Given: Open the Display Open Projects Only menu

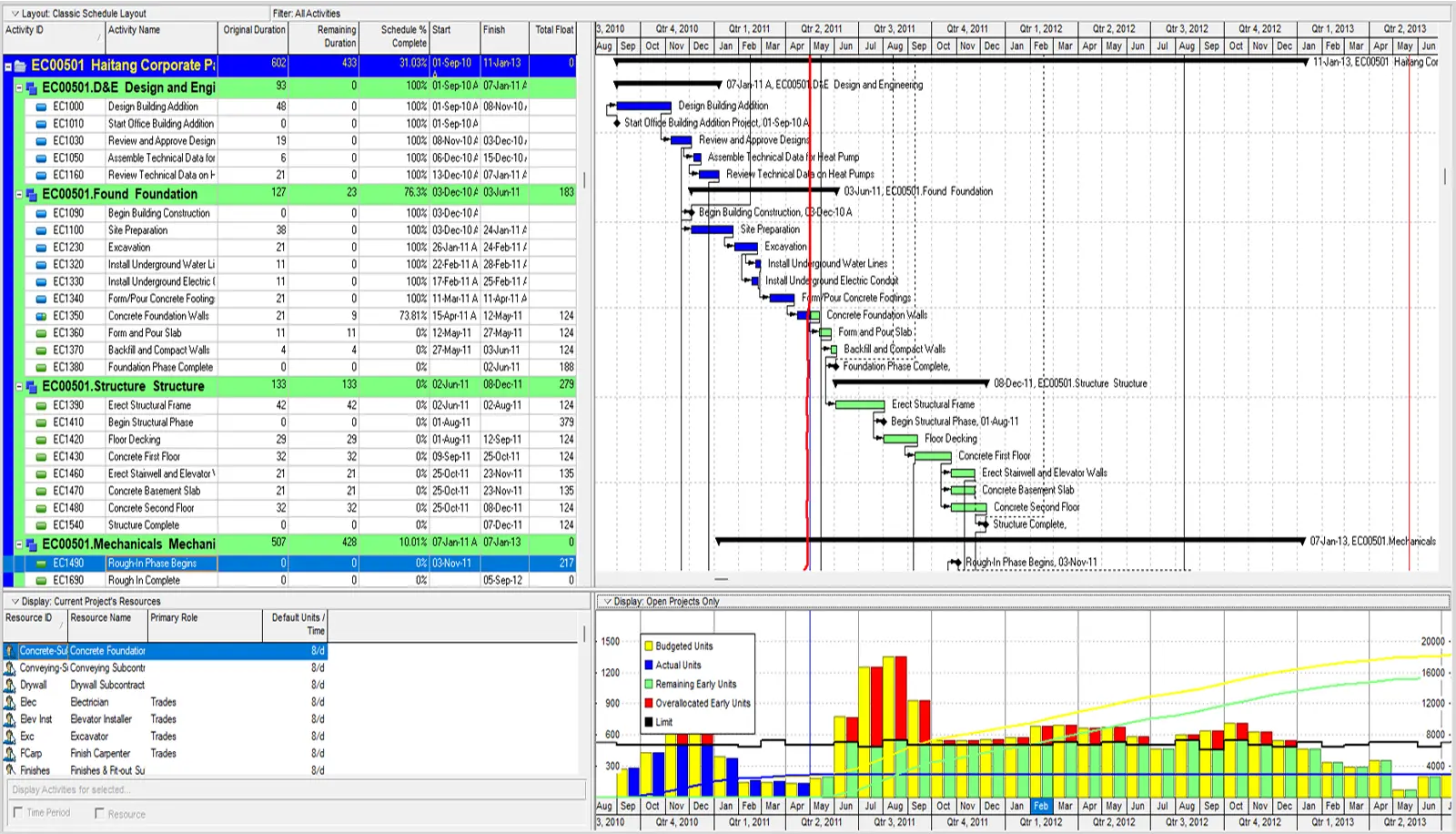Looking at the screenshot, I should [606, 602].
